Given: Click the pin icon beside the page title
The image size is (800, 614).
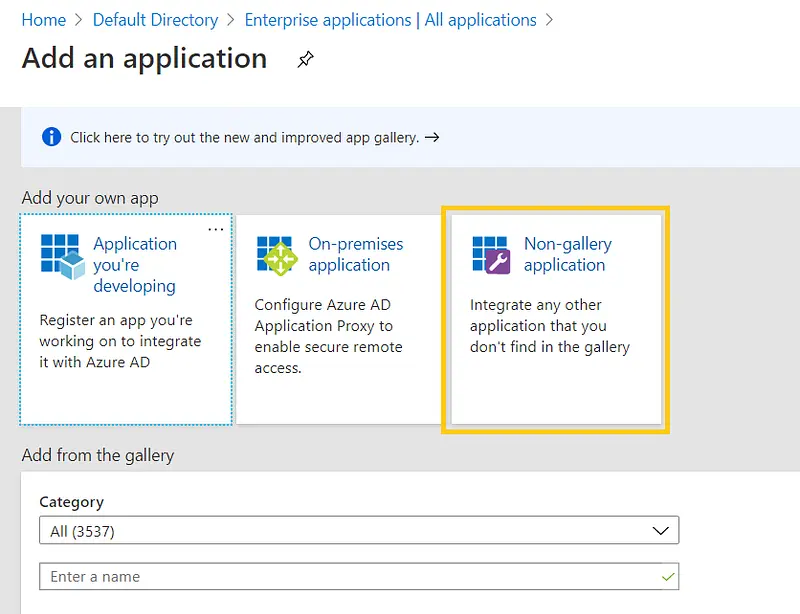Looking at the screenshot, I should [x=305, y=60].
